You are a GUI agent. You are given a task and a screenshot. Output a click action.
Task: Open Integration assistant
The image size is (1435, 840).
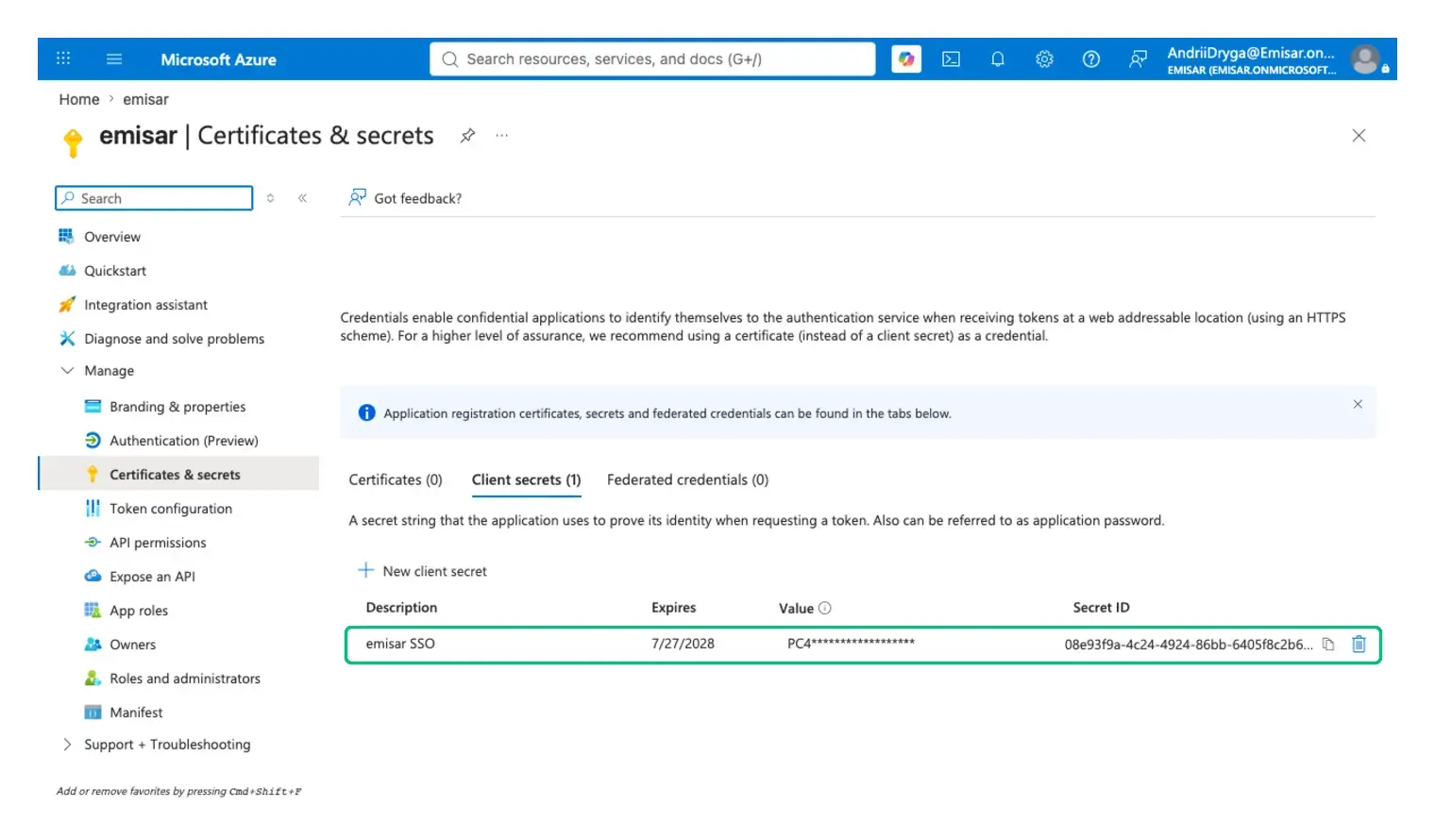(145, 305)
